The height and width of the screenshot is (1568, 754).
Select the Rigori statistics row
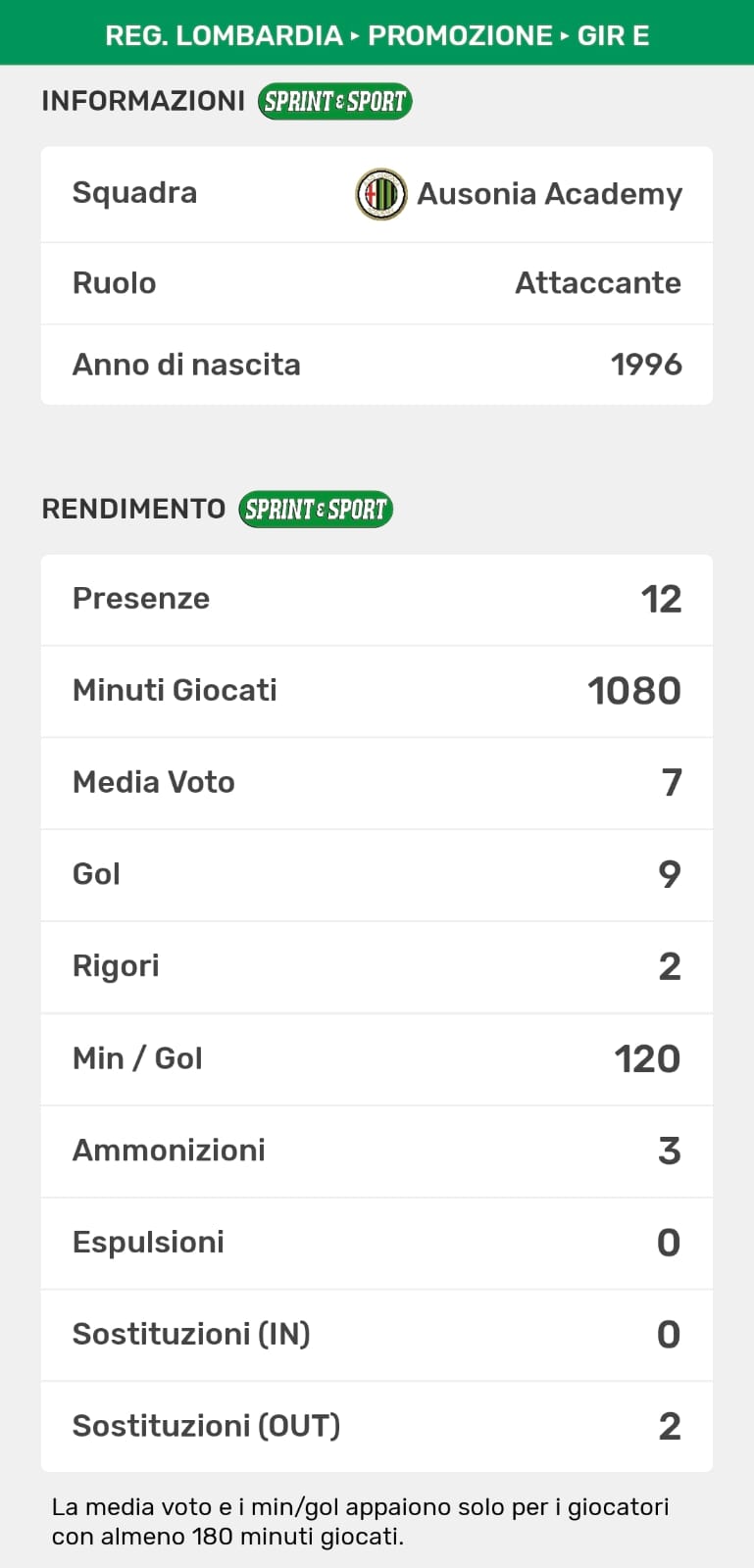tap(377, 966)
